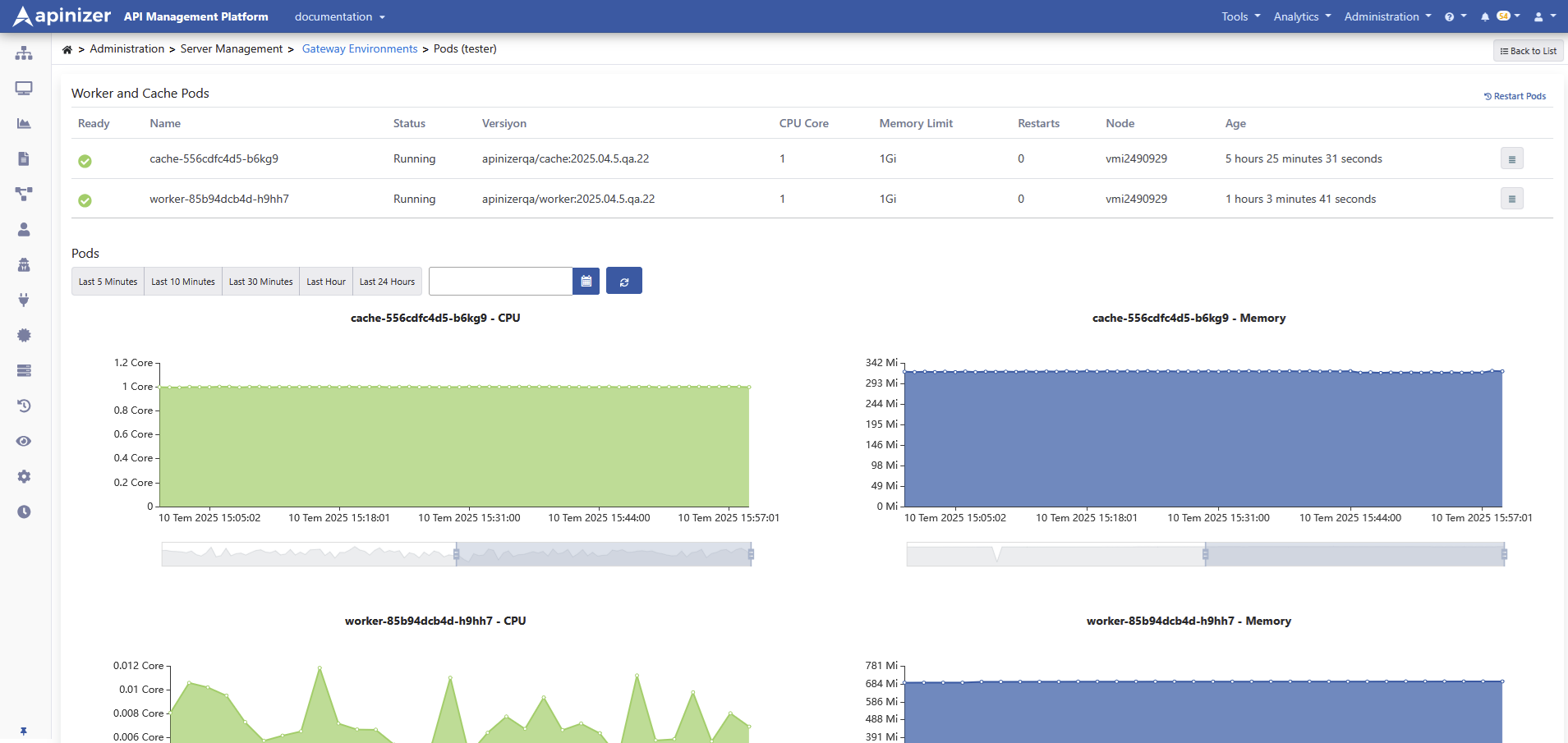Click the home icon in breadcrumb

(67, 49)
